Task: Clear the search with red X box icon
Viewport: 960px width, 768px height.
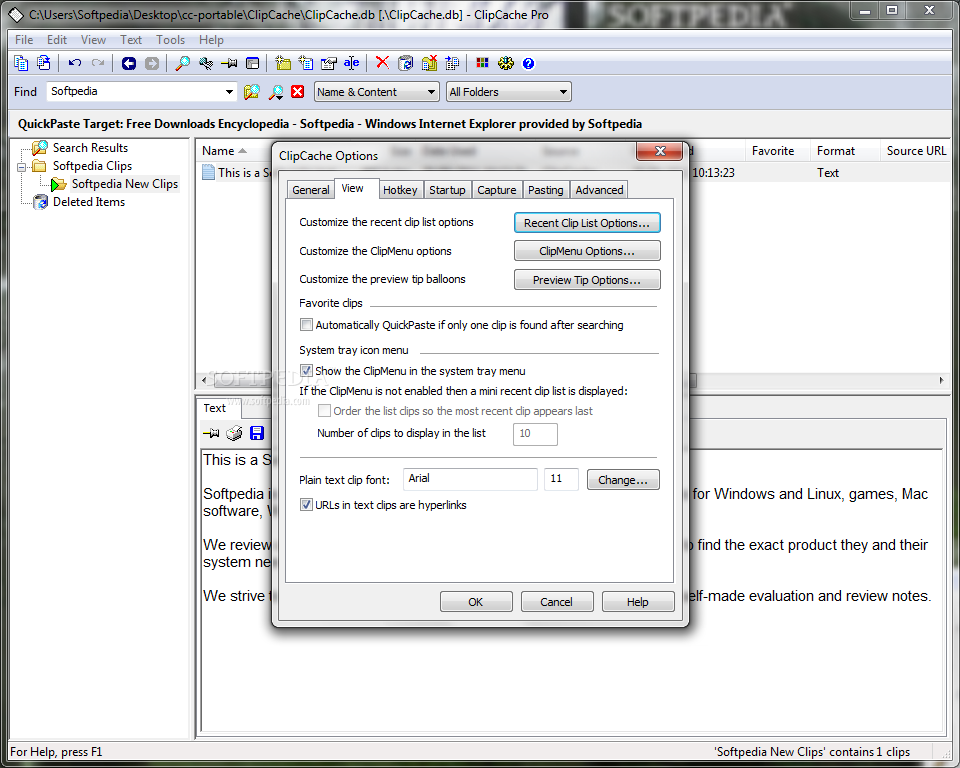Action: [298, 92]
